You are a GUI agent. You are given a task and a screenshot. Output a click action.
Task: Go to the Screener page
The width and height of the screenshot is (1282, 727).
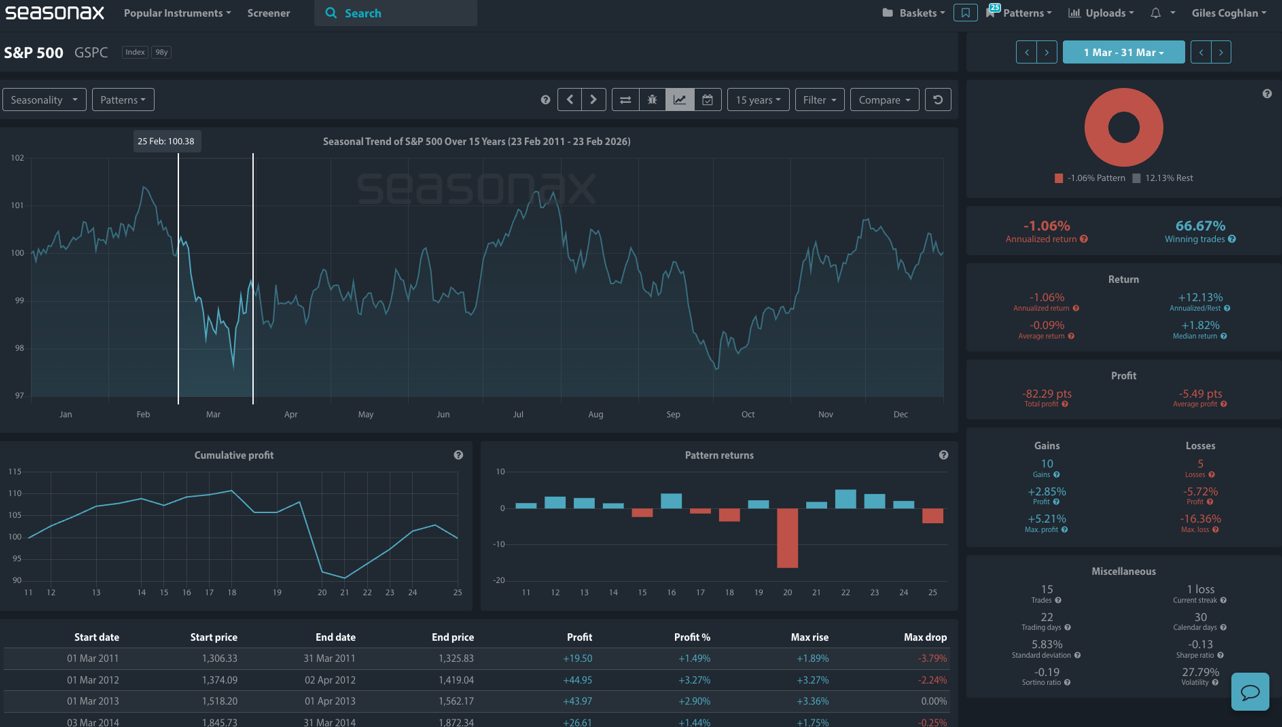(x=268, y=13)
